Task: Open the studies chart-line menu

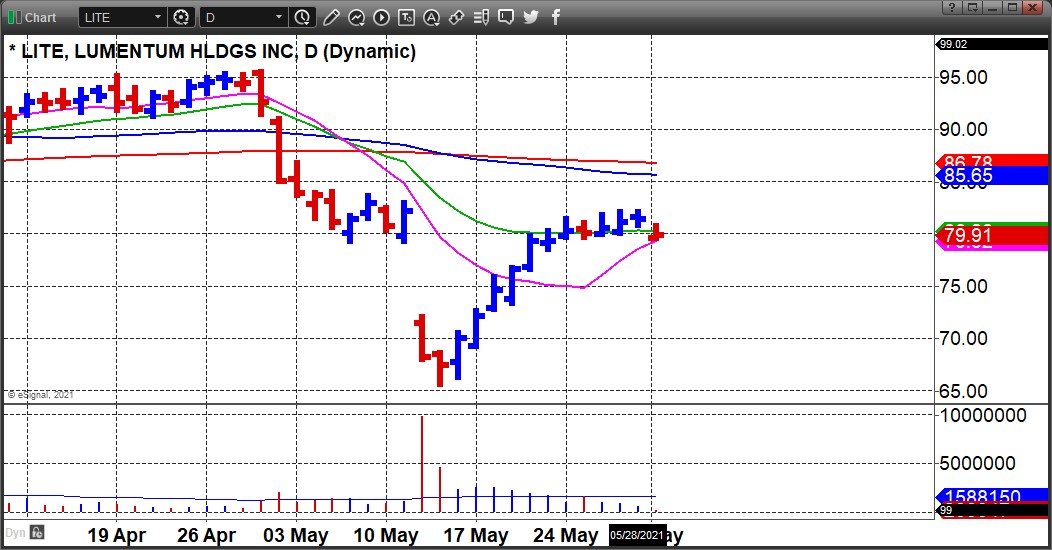Action: (356, 17)
